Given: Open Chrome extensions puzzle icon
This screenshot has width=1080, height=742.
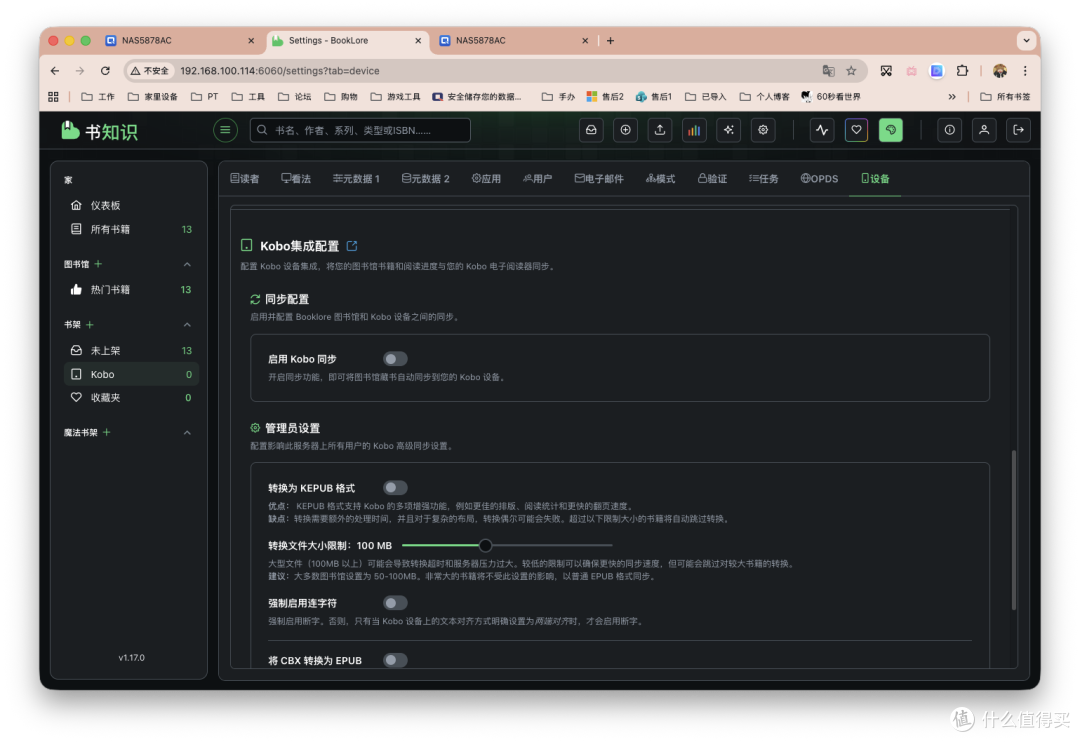Looking at the screenshot, I should pyautogui.click(x=962, y=71).
